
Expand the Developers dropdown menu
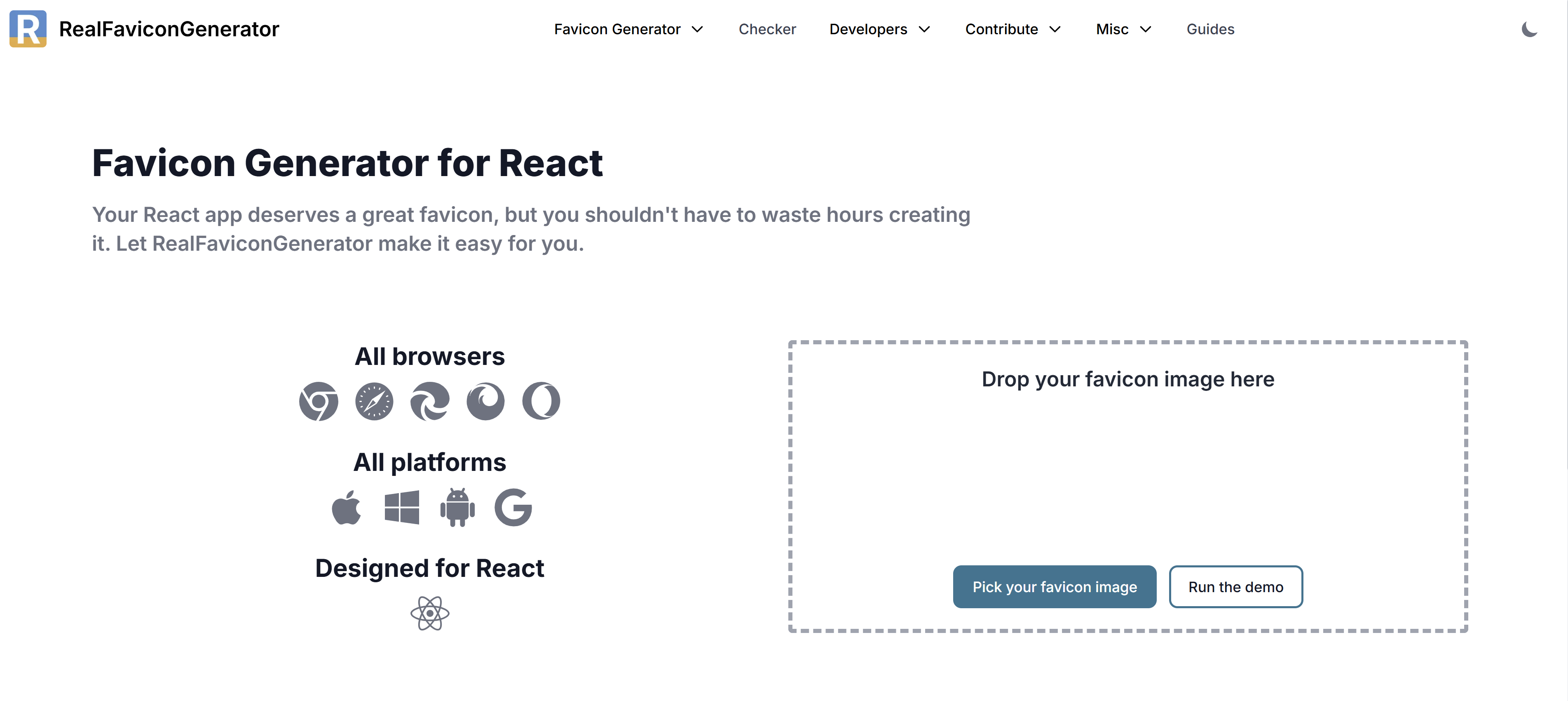tap(880, 29)
